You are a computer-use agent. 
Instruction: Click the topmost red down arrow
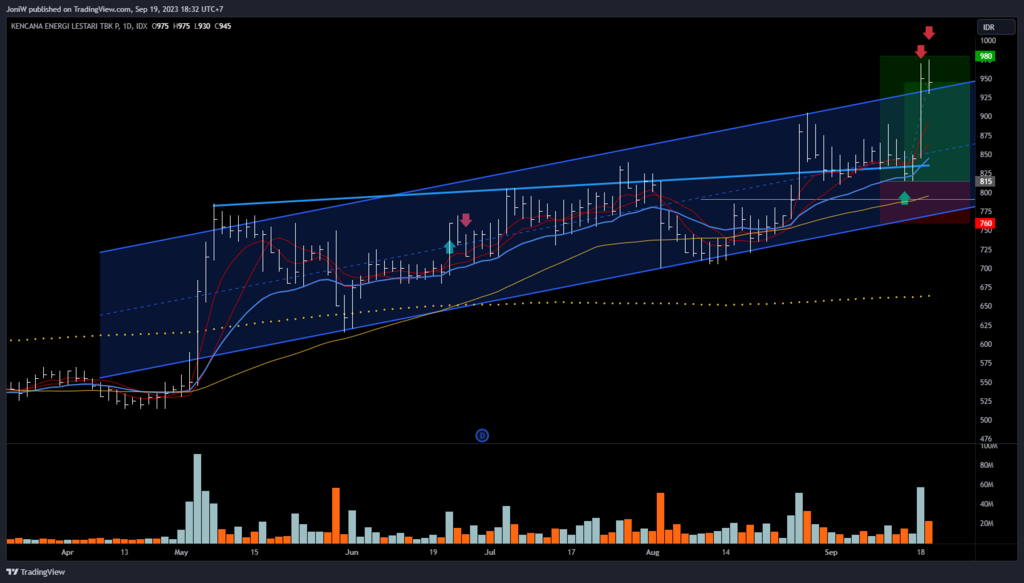(928, 33)
